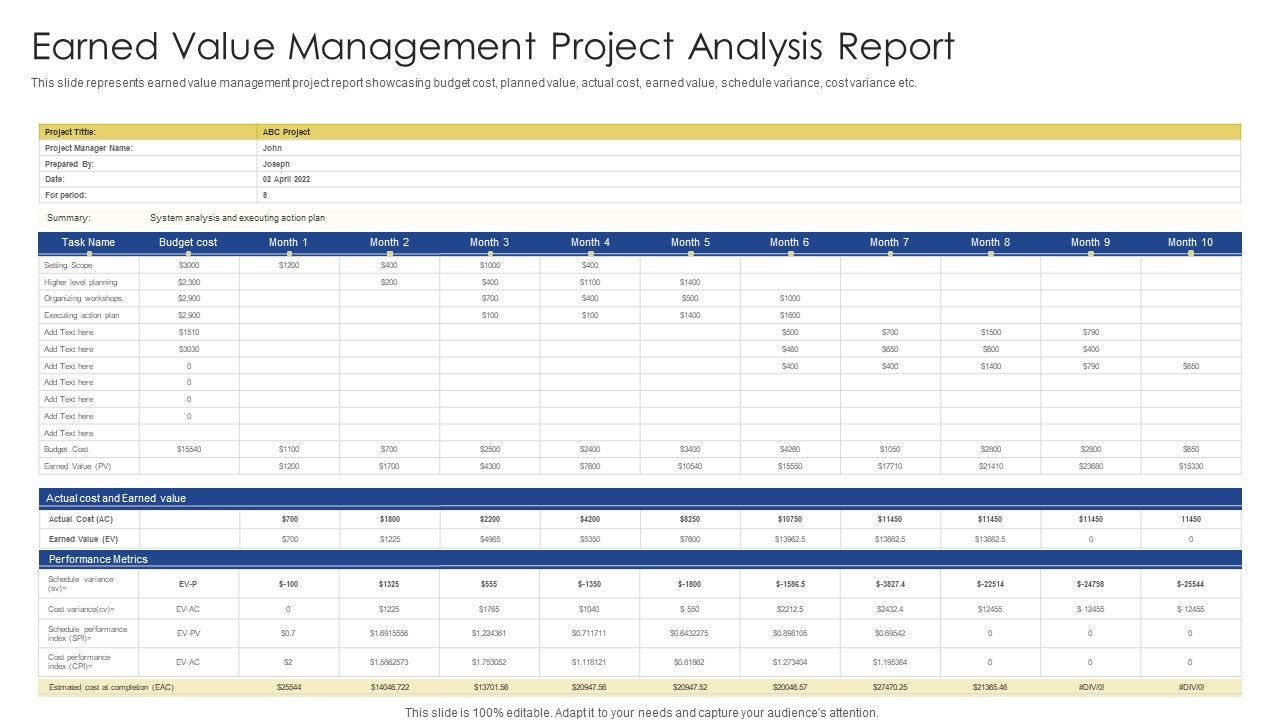Image resolution: width=1280 pixels, height=720 pixels.
Task: Click the earned value cell '$13962.5'
Action: (x=790, y=539)
